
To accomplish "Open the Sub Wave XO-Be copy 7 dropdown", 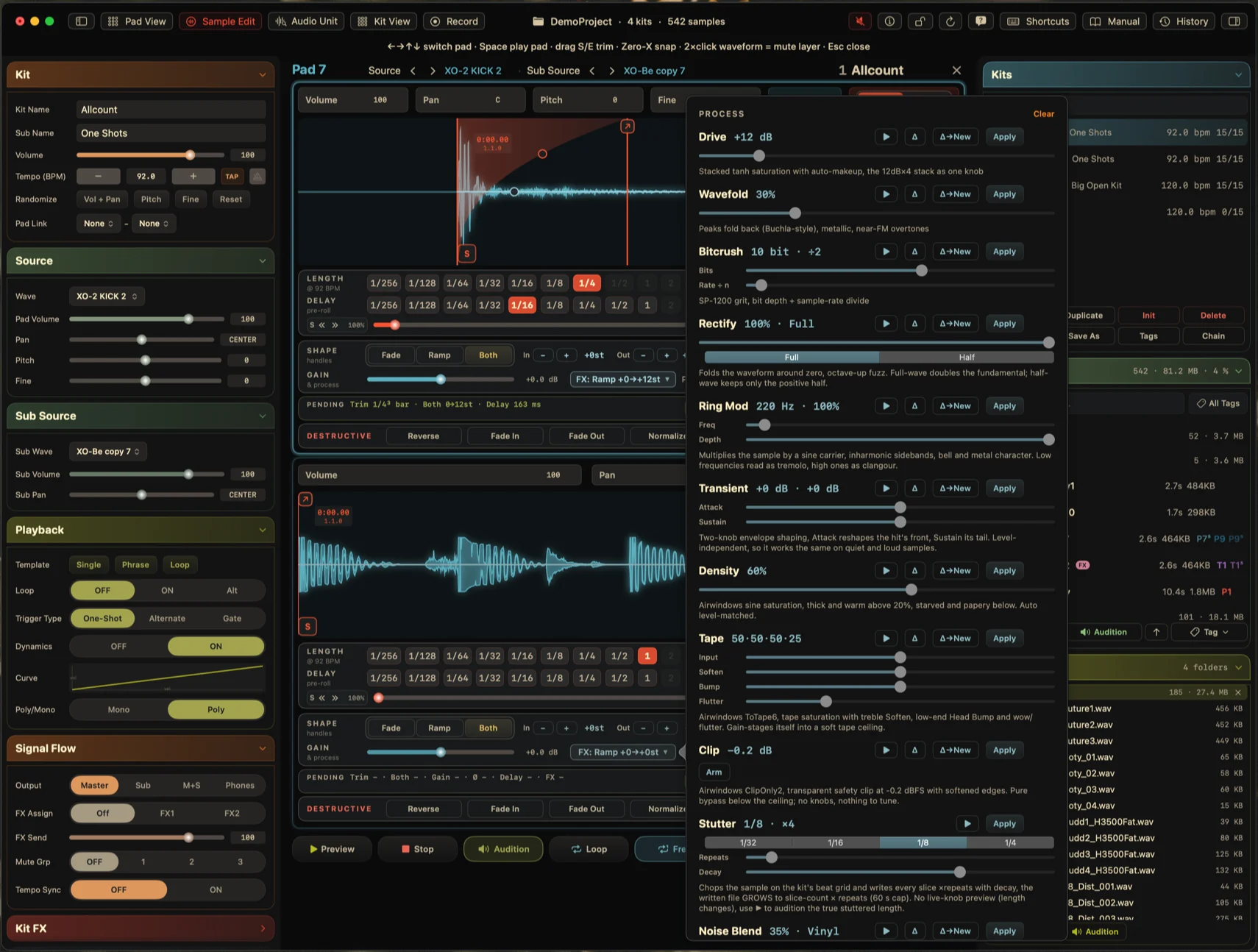I will pyautogui.click(x=108, y=452).
